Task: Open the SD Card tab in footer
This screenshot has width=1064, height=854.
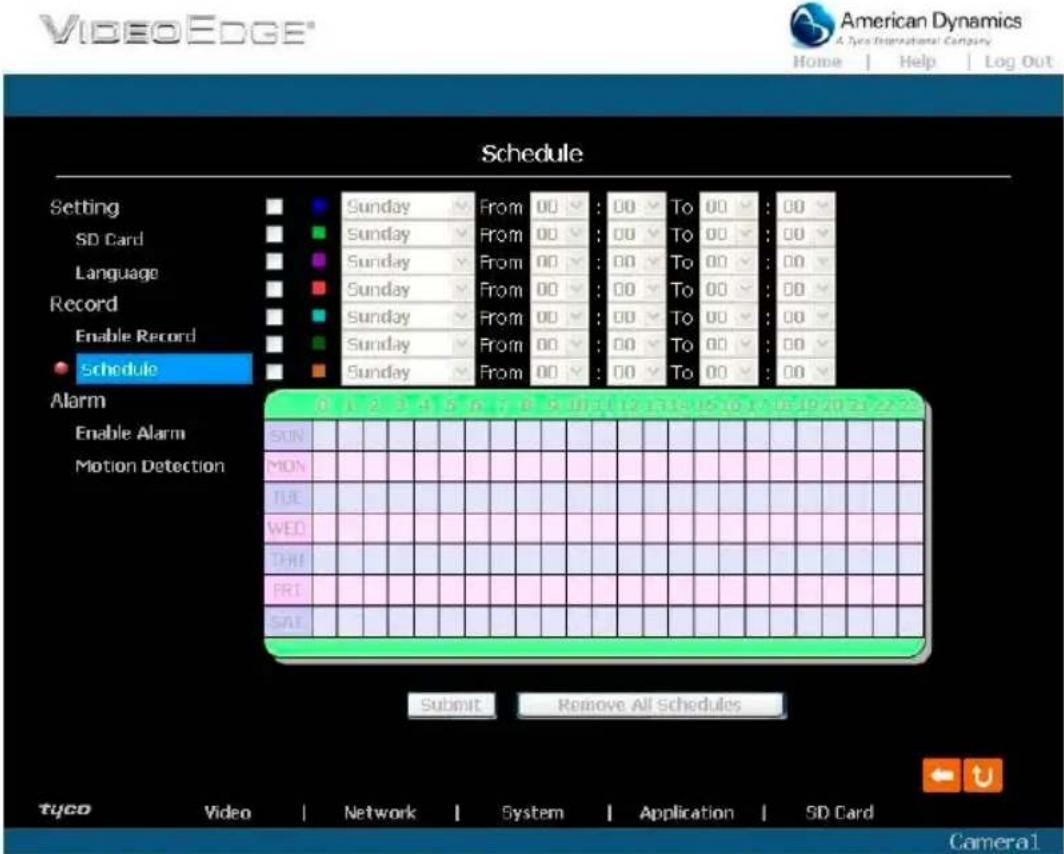Action: pos(839,812)
